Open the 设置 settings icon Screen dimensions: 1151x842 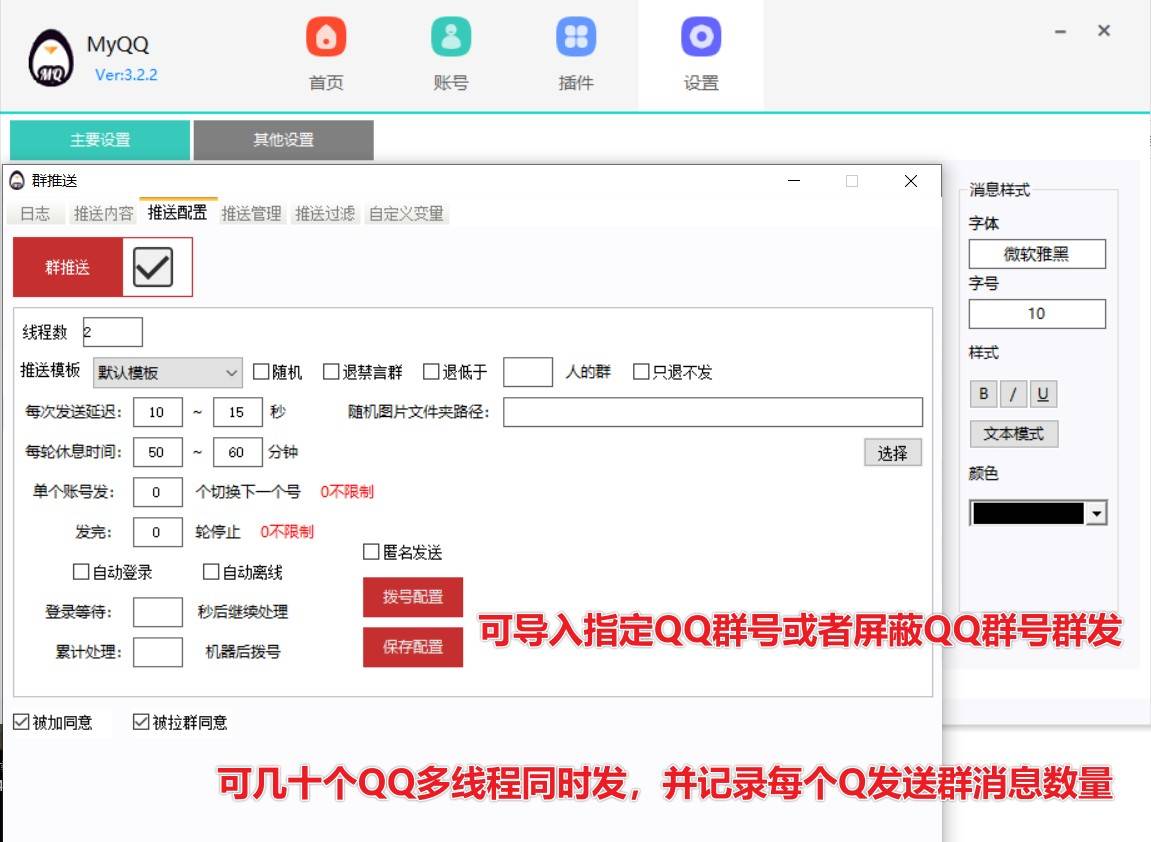pyautogui.click(x=701, y=38)
